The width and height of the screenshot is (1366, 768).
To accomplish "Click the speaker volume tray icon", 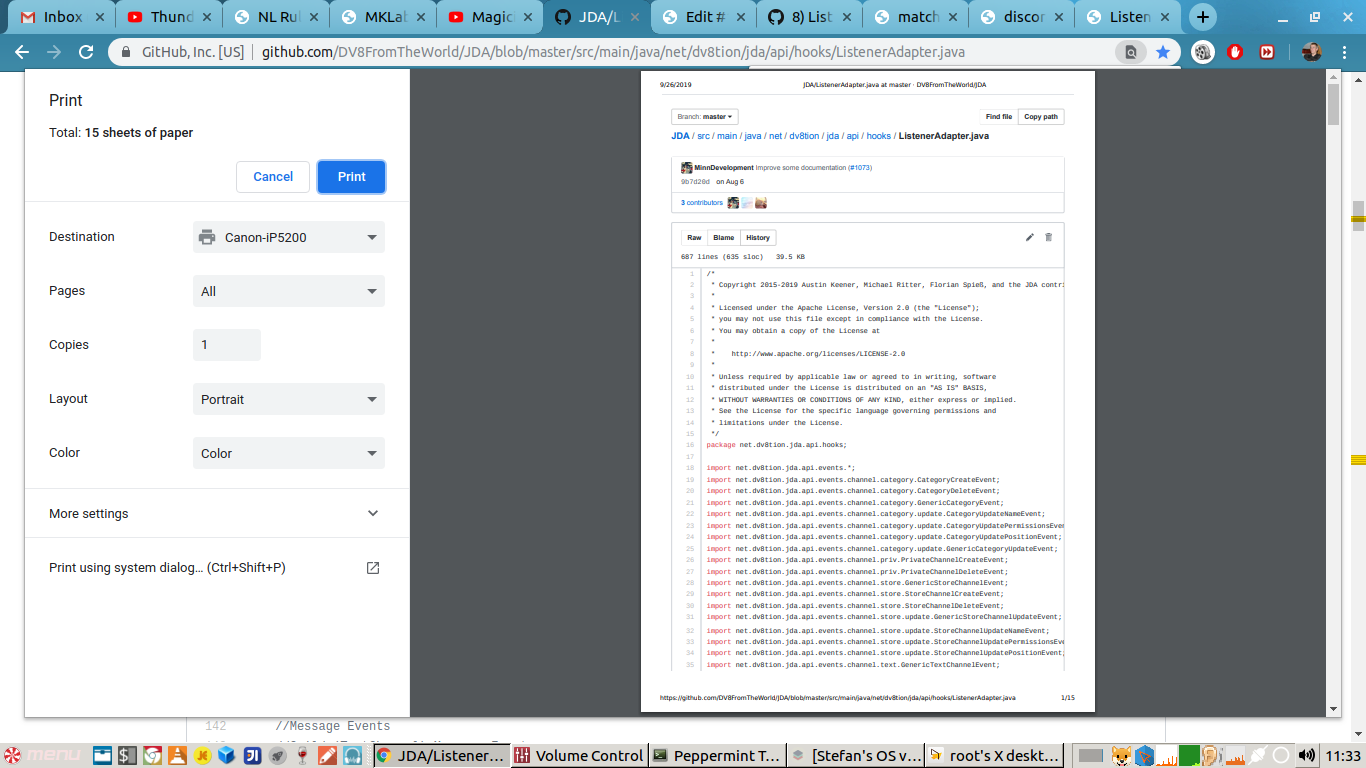I will (x=1306, y=755).
